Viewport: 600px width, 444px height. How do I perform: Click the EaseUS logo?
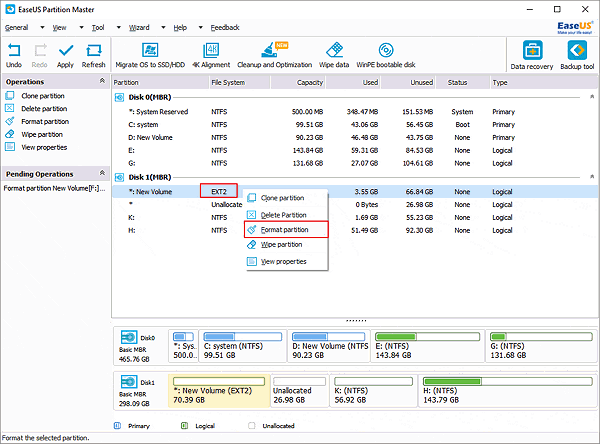(x=575, y=28)
